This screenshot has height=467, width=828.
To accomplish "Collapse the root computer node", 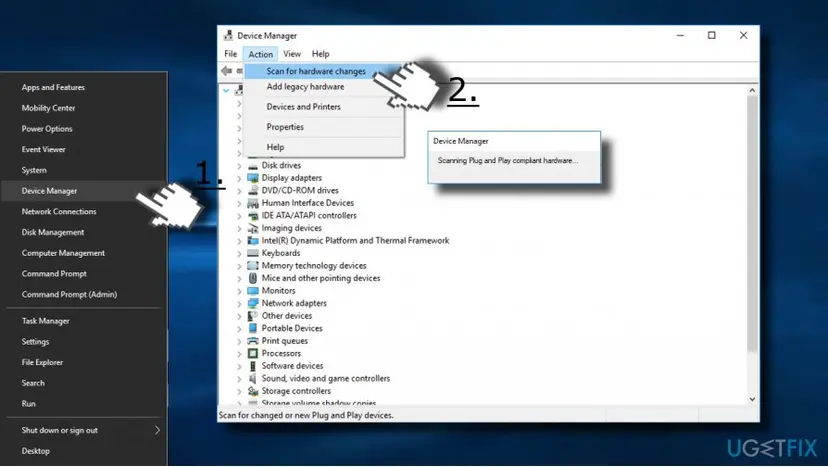I will (226, 91).
